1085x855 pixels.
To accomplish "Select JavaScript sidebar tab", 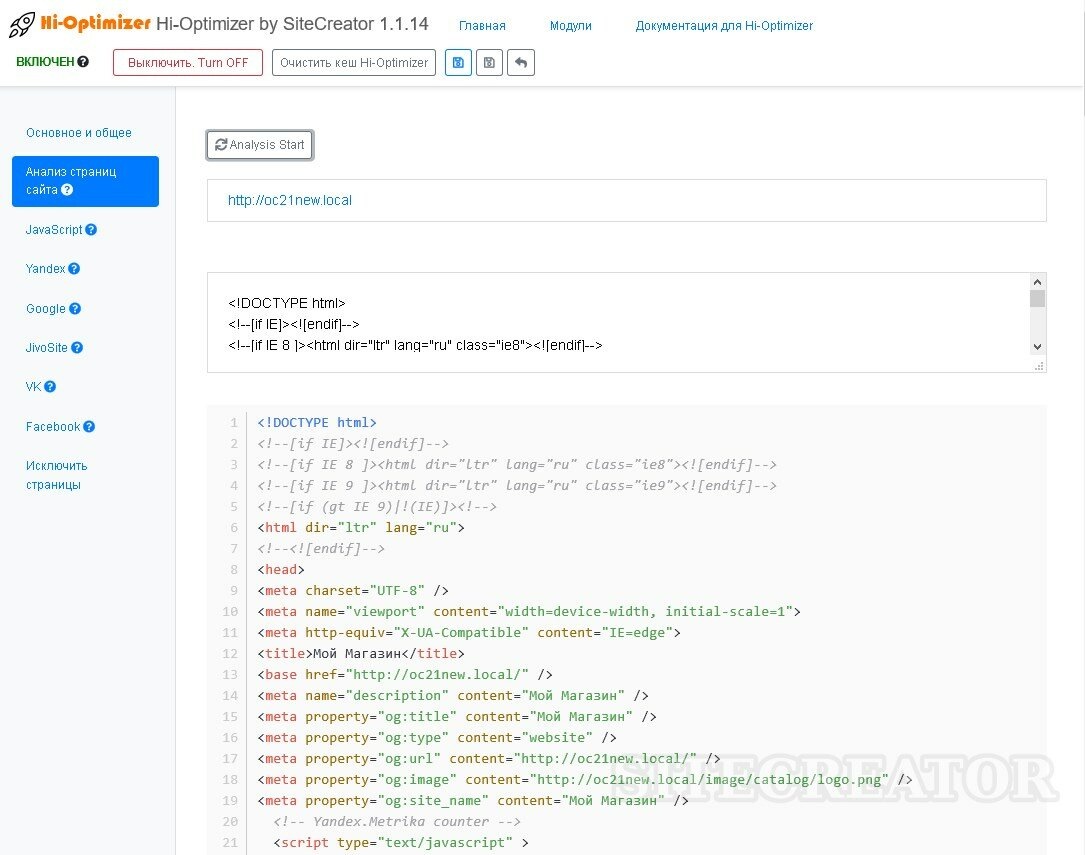I will click(54, 230).
